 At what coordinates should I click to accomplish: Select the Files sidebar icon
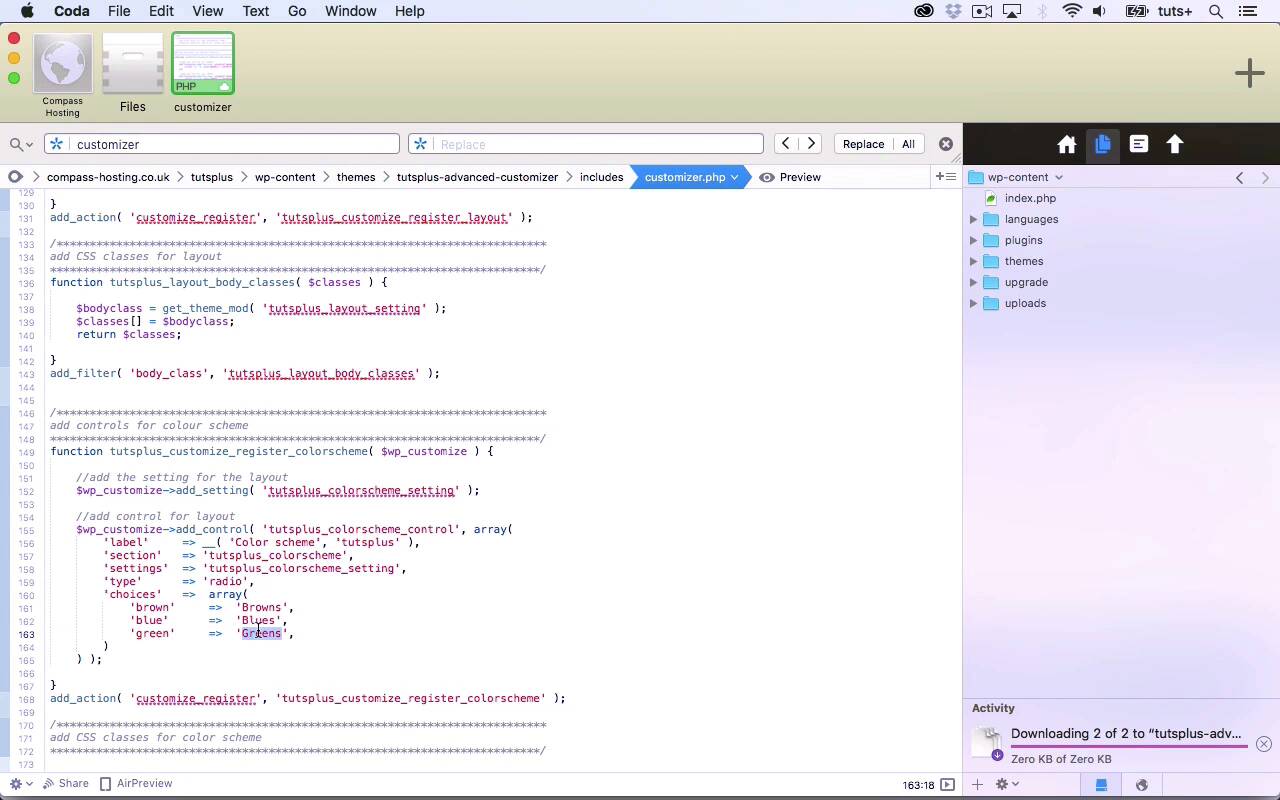pyautogui.click(x=1103, y=145)
